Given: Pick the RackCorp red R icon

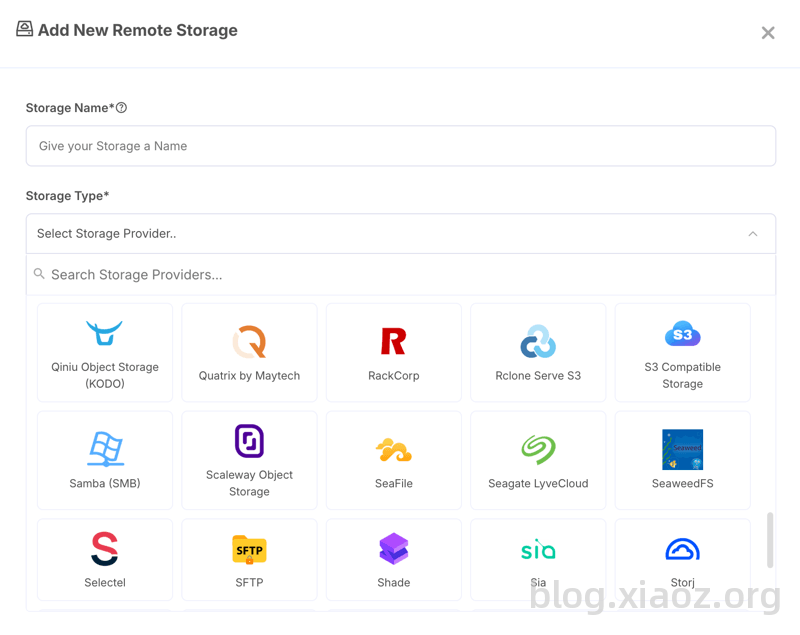Looking at the screenshot, I should pos(393,341).
